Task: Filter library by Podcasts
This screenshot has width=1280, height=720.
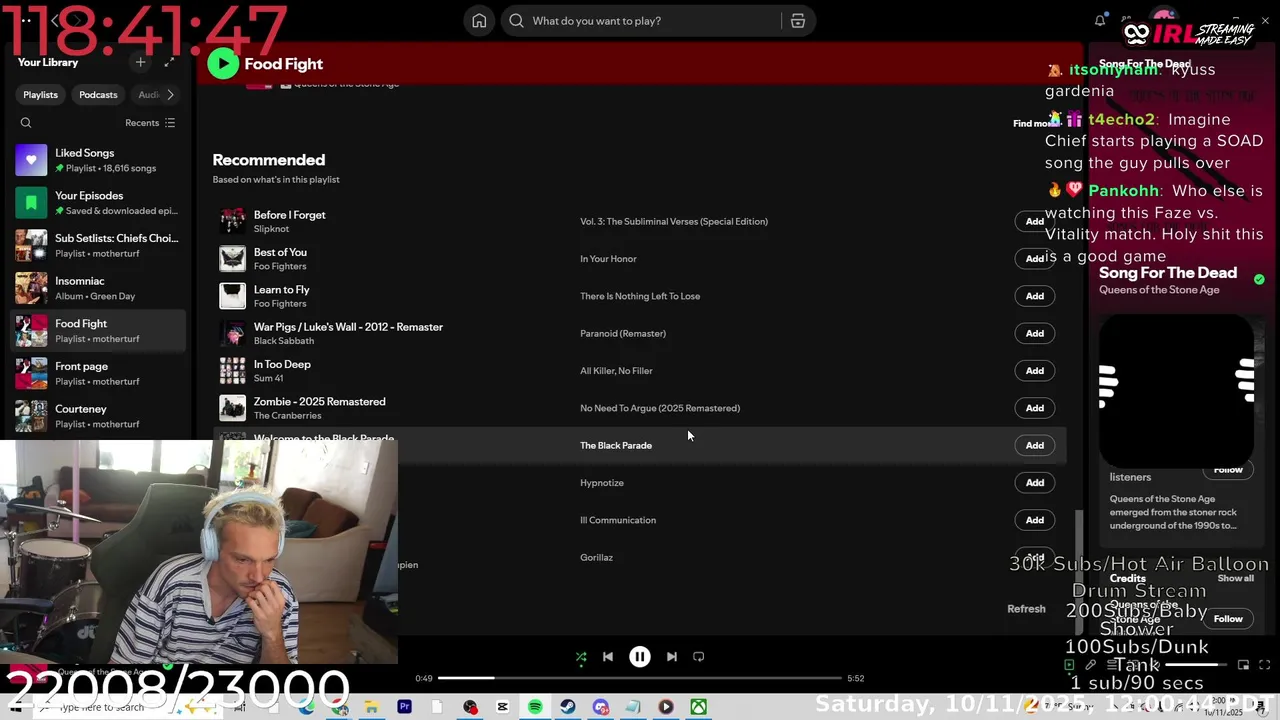Action: [98, 95]
